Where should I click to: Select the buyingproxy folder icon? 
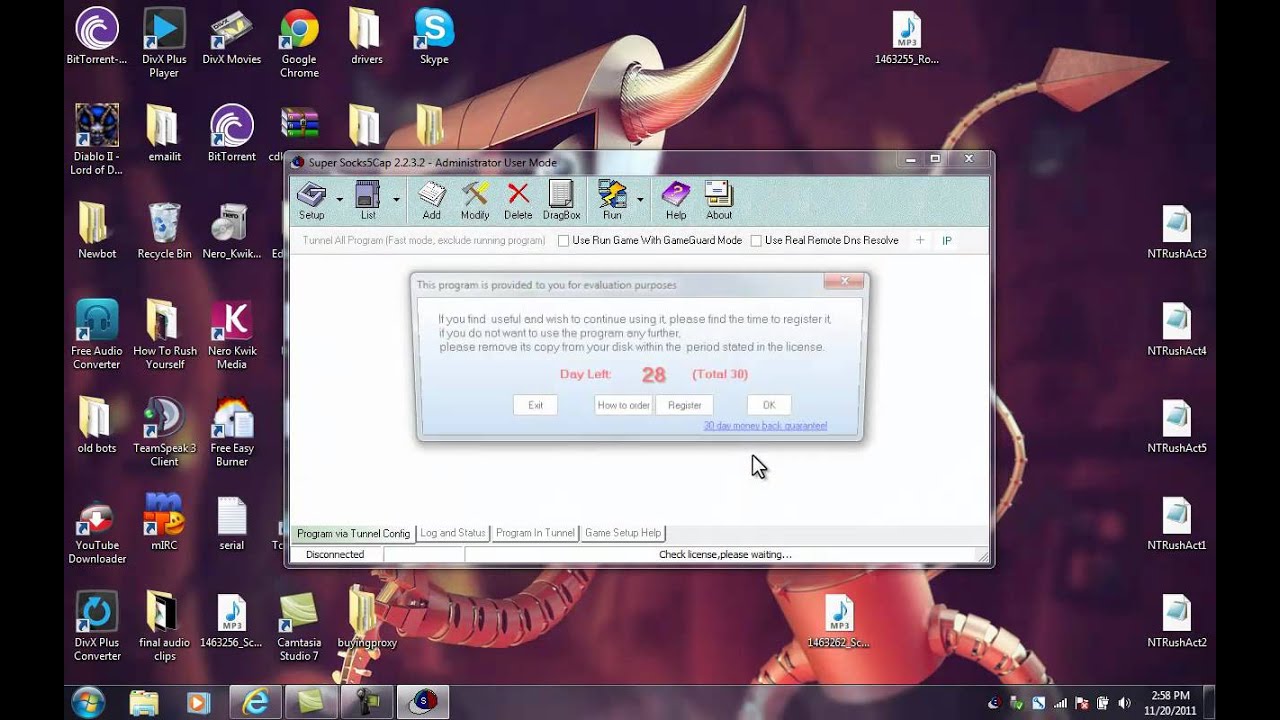point(367,619)
